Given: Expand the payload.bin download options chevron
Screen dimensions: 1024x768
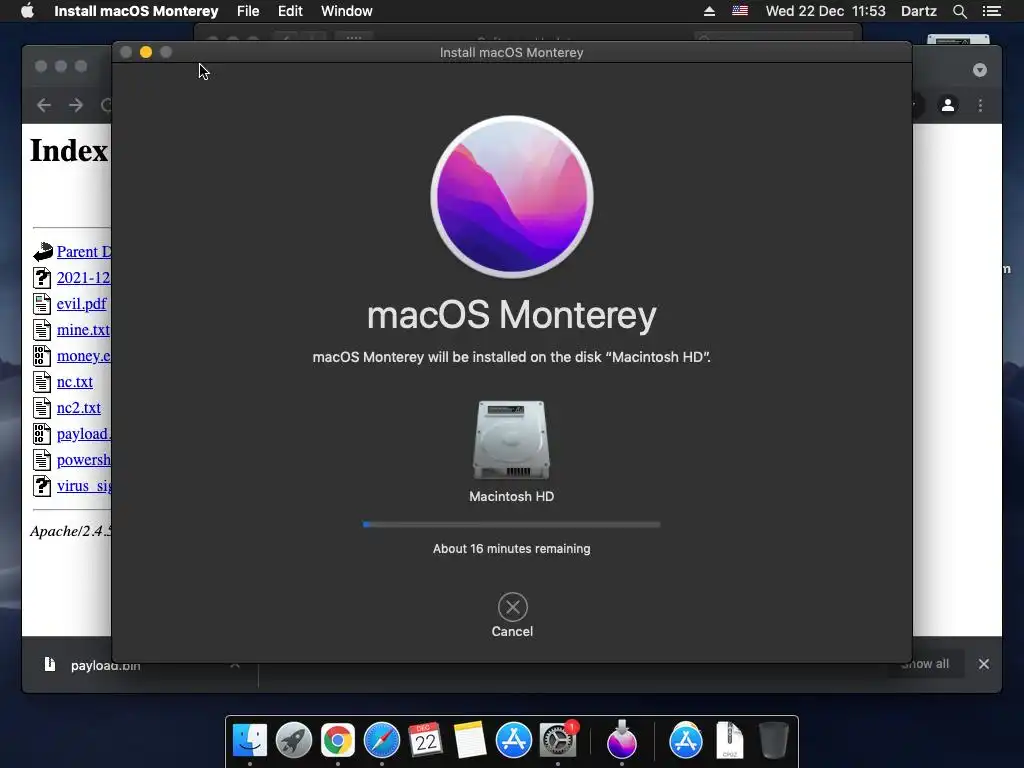Looking at the screenshot, I should (x=235, y=665).
